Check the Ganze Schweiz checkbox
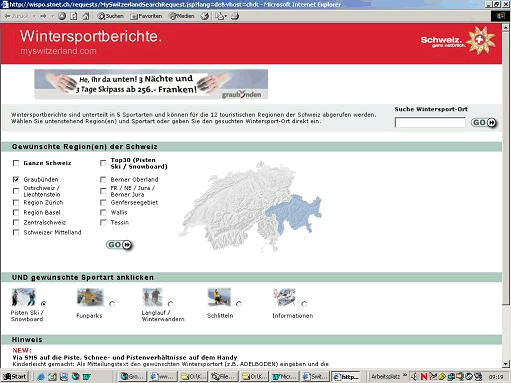Image resolution: width=511 pixels, height=383 pixels. tap(16, 163)
